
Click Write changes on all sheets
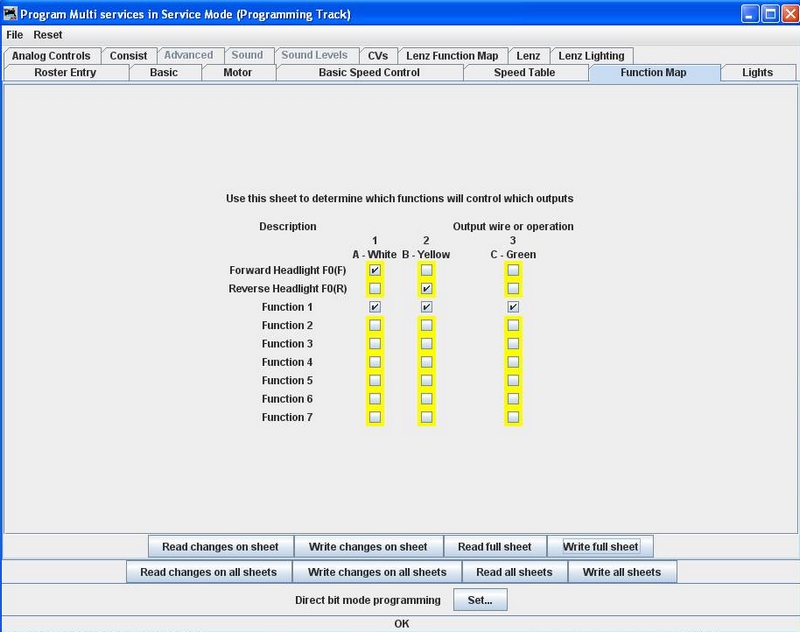point(377,572)
